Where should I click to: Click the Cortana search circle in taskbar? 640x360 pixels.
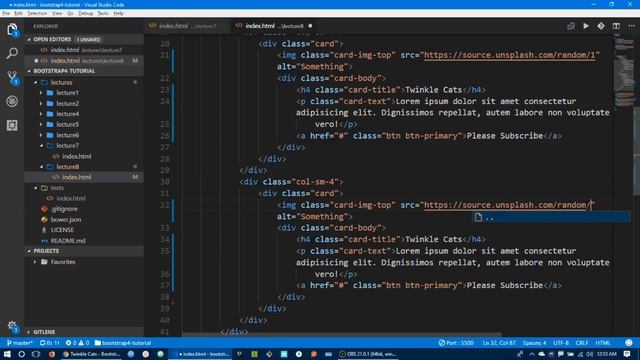click(22, 354)
